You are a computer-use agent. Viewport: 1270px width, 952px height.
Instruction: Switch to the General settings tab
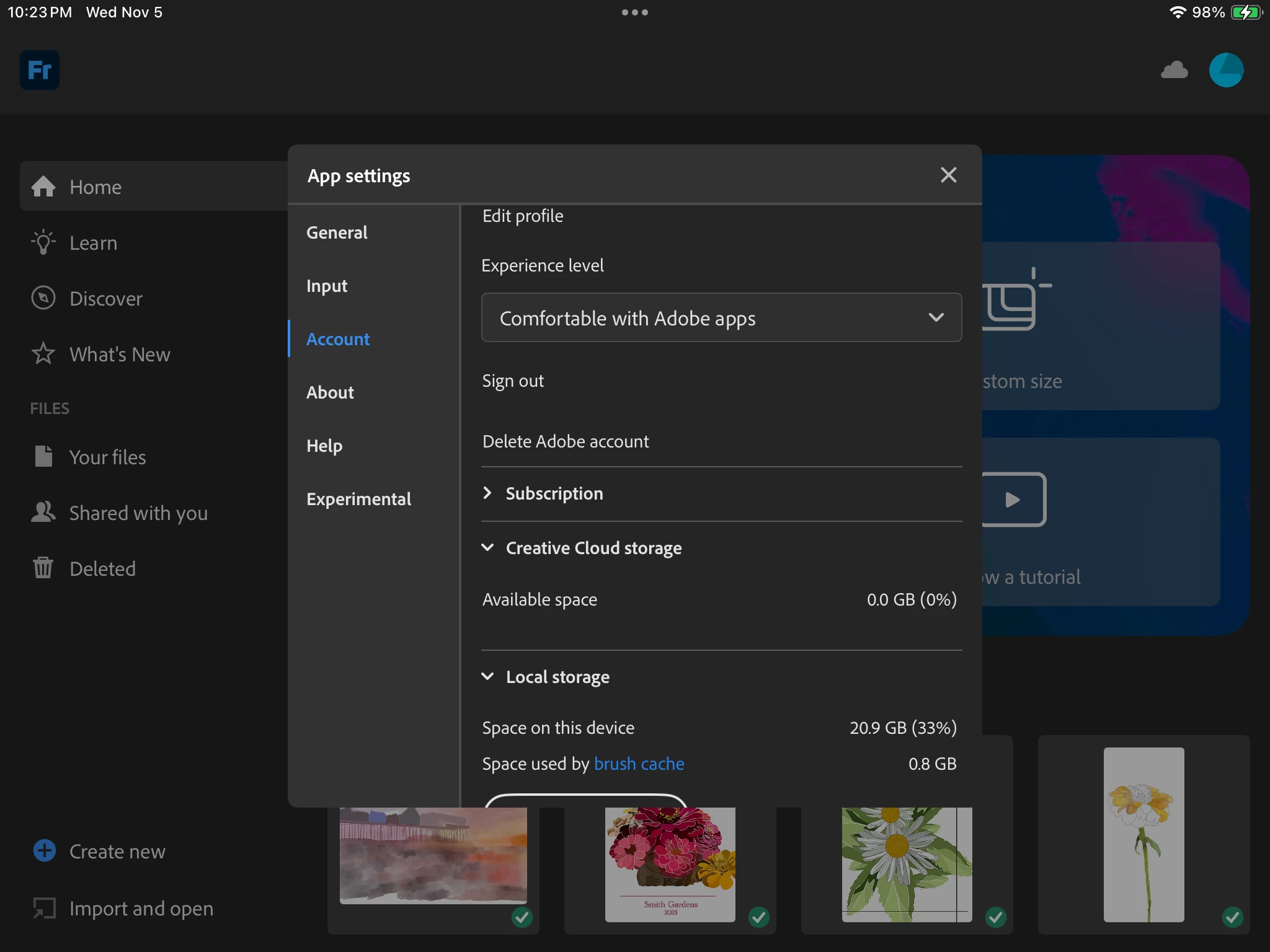point(337,232)
